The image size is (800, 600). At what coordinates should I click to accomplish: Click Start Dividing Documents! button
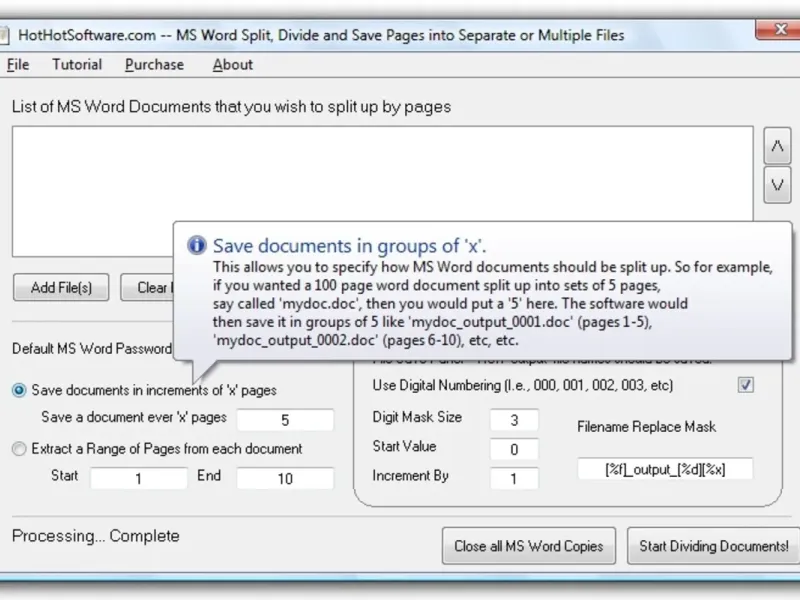tap(714, 546)
